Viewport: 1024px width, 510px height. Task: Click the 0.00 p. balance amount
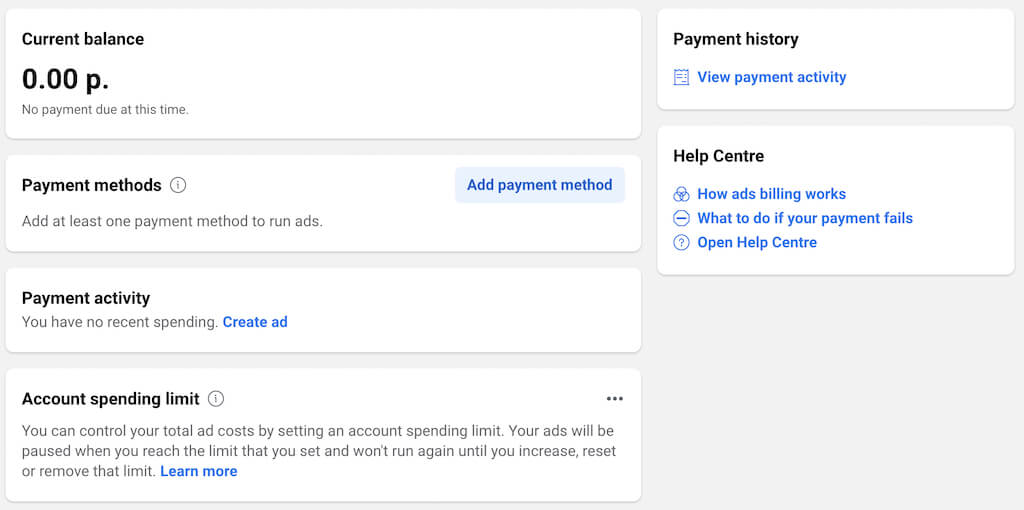[x=65, y=78]
